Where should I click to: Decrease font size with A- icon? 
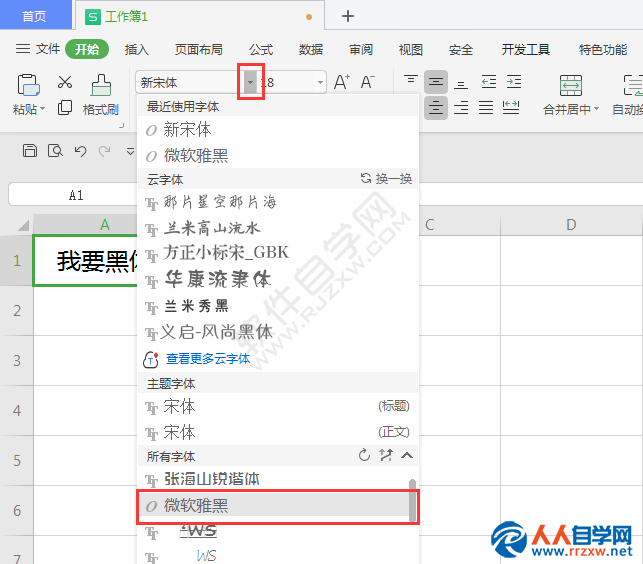coord(368,82)
